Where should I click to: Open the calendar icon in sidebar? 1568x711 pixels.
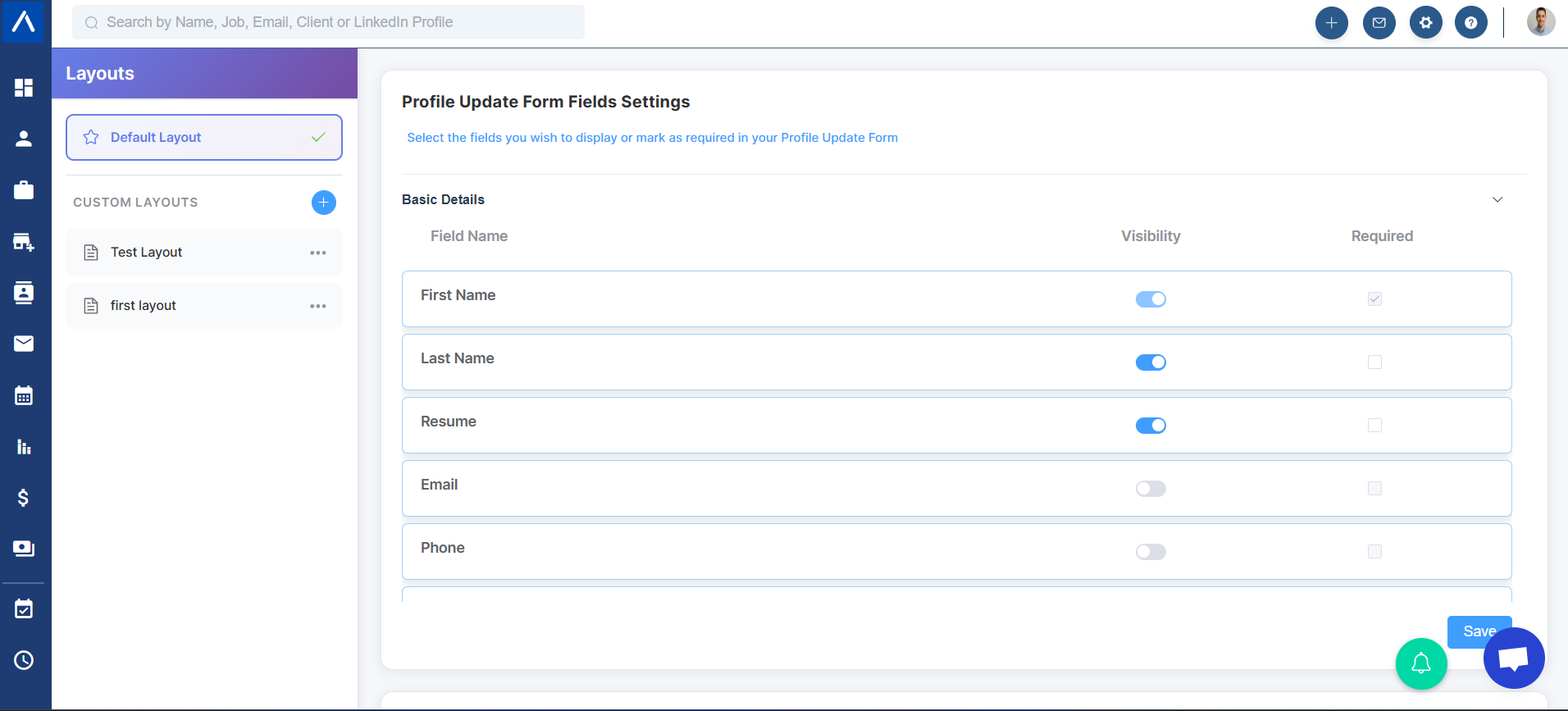coord(24,396)
